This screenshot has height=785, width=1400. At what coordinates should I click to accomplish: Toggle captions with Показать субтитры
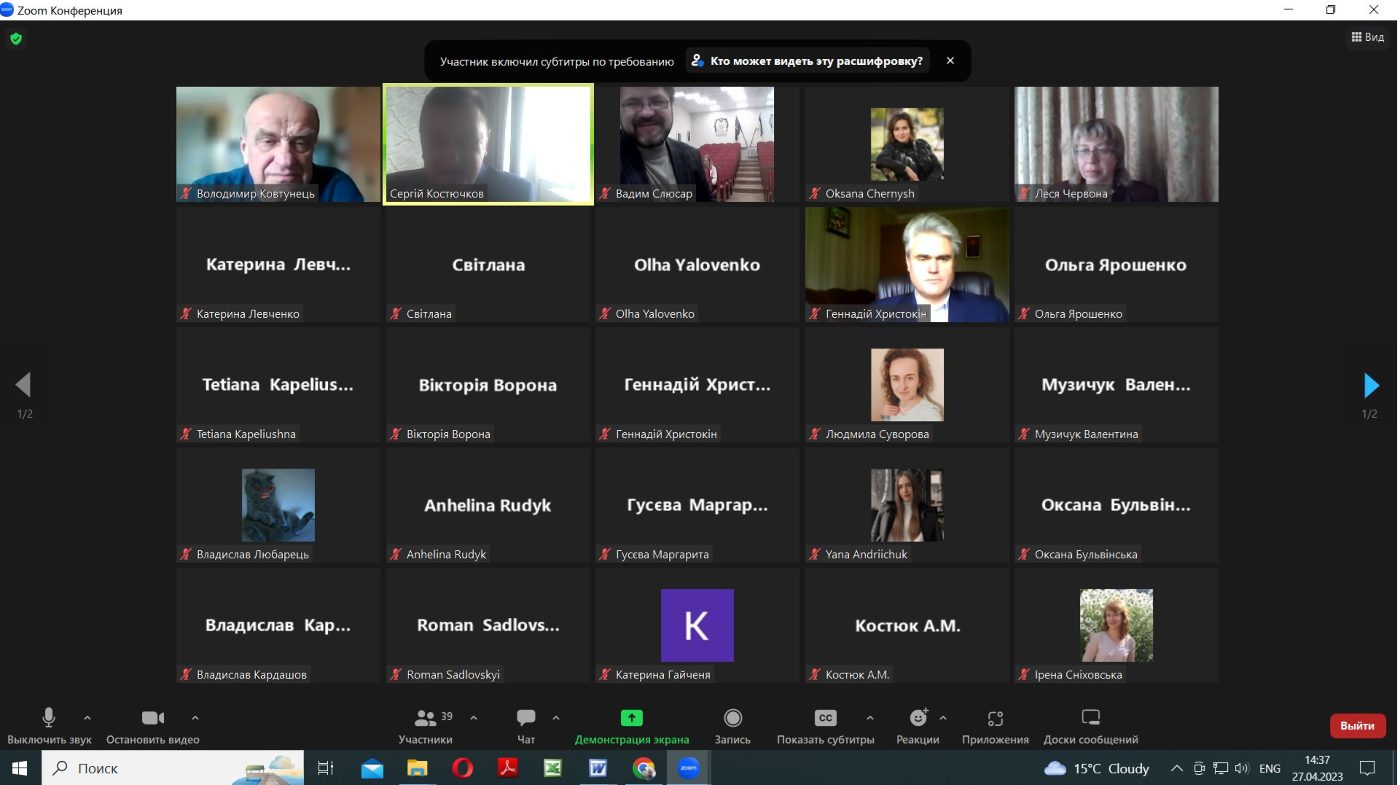(x=826, y=727)
